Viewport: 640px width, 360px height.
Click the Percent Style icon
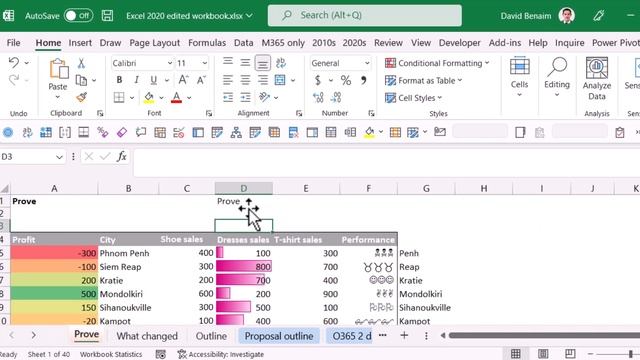(346, 80)
